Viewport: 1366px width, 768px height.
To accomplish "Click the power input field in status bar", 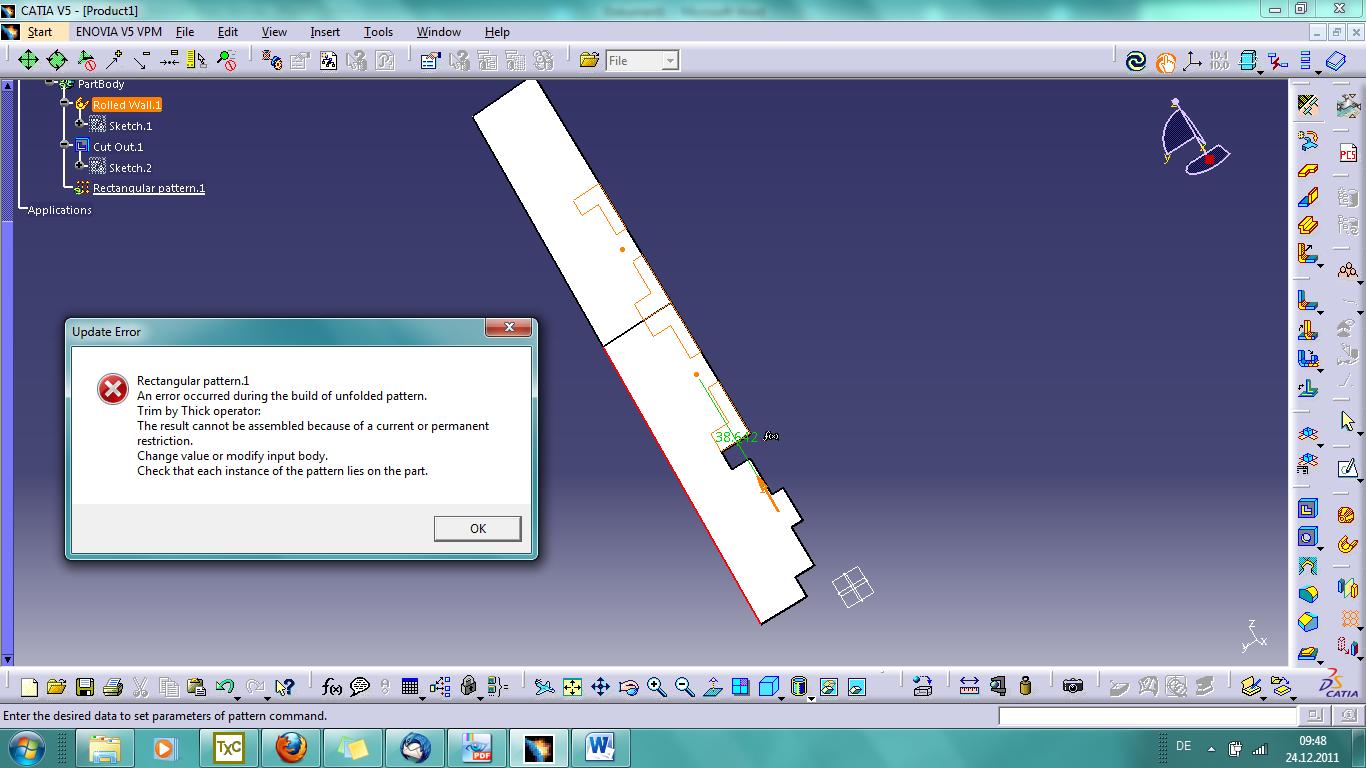I will pyautogui.click(x=1147, y=716).
